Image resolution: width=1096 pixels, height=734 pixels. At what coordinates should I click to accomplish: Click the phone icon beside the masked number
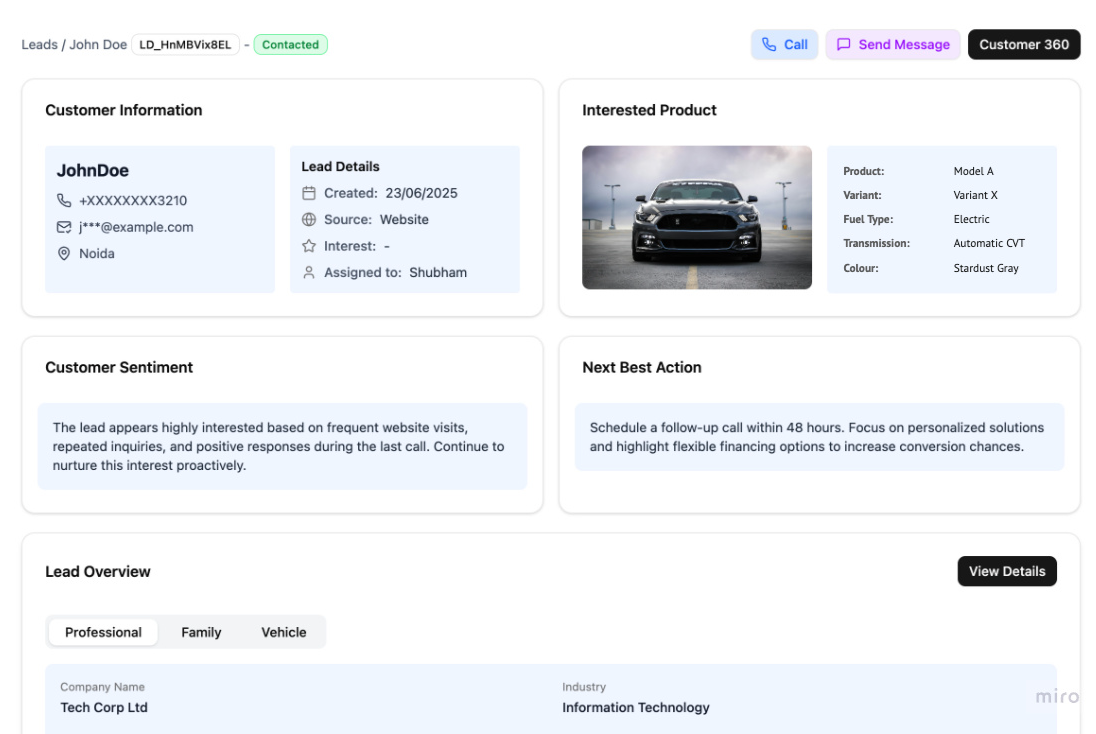(64, 201)
